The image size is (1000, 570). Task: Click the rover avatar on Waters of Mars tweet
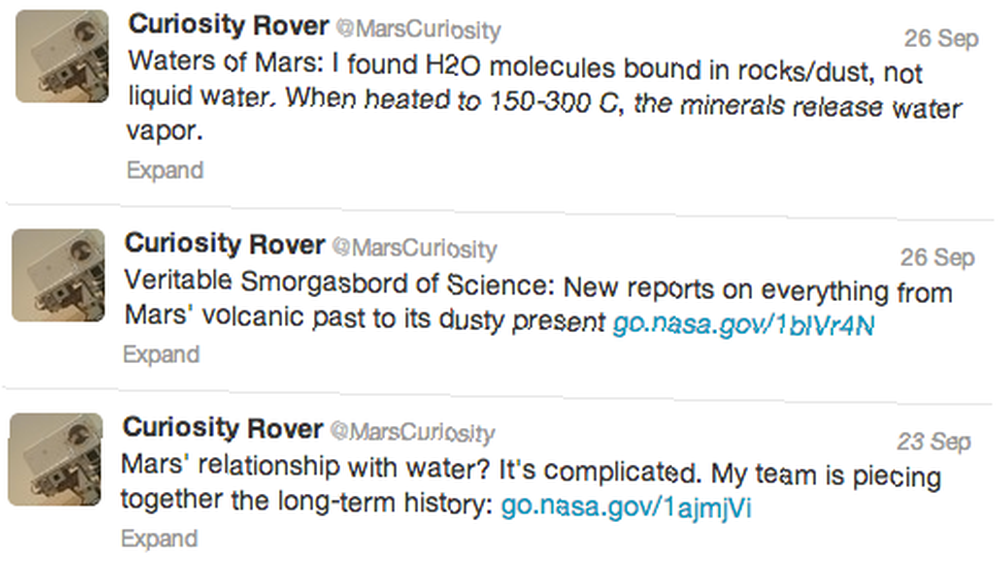coord(62,56)
